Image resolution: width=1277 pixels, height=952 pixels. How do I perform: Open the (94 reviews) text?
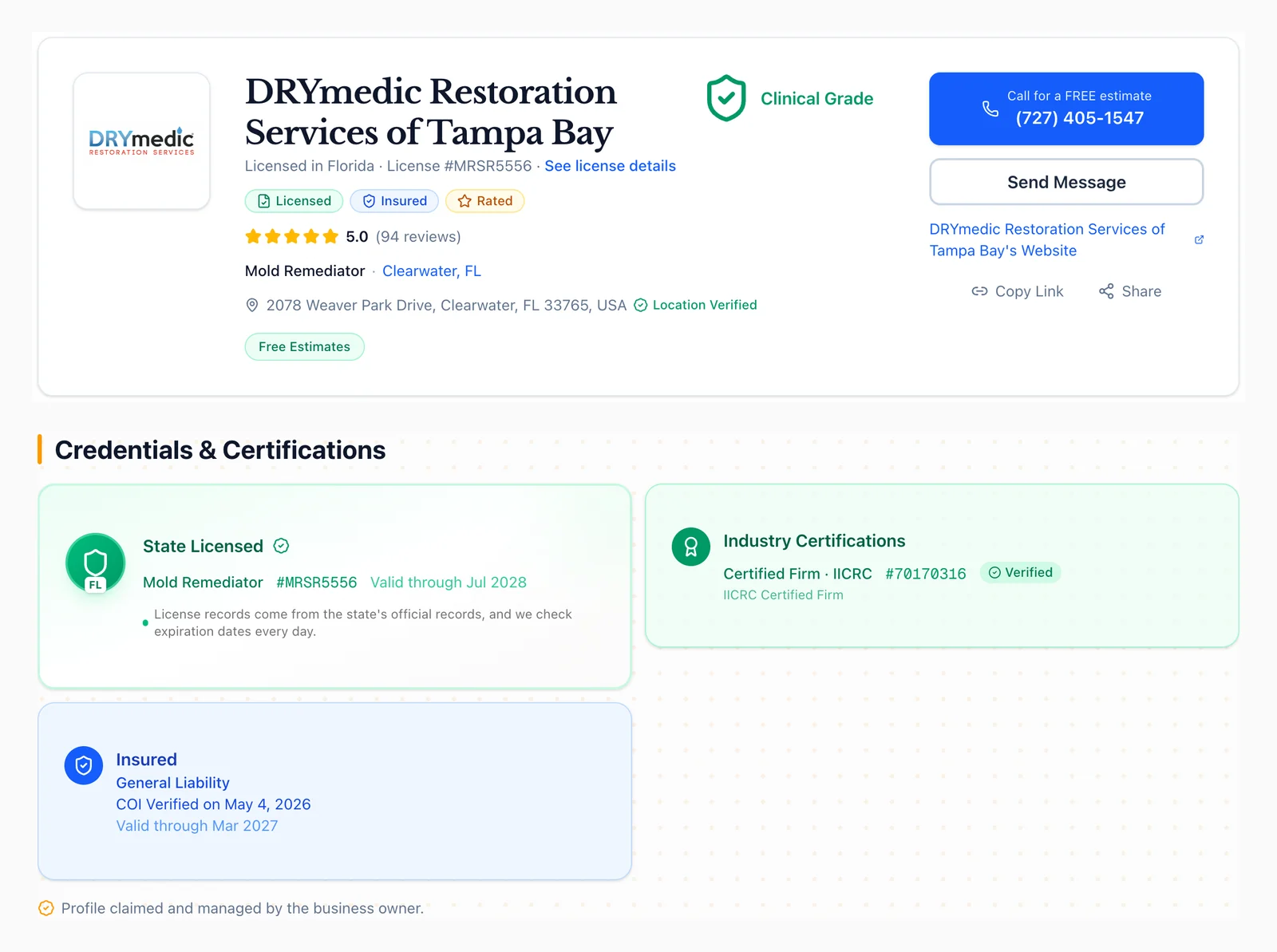coord(418,237)
